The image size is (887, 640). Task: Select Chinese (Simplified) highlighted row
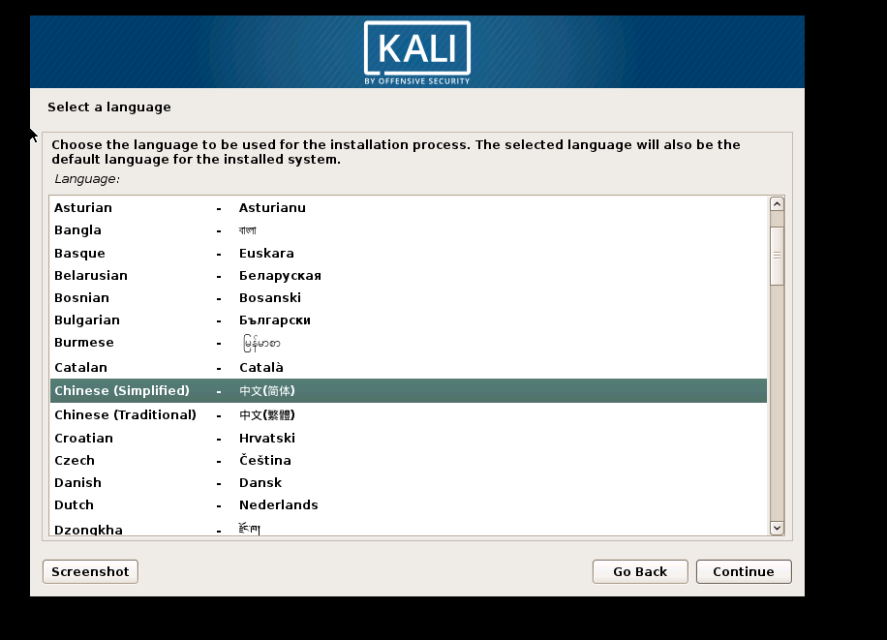pyautogui.click(x=408, y=391)
